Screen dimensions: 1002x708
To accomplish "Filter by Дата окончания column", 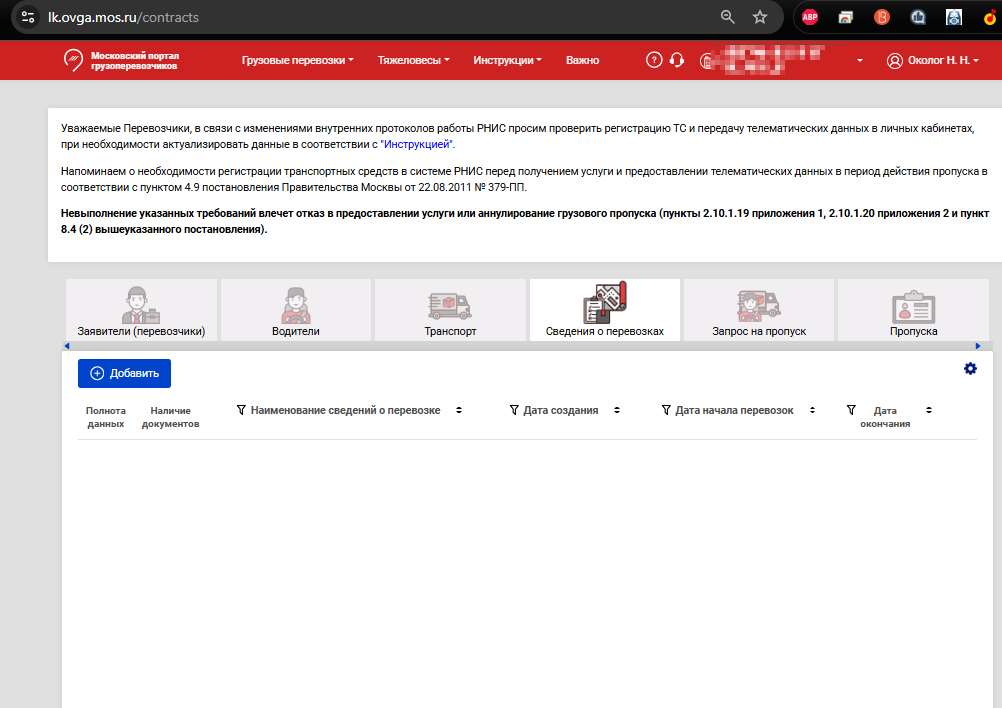I will 851,410.
